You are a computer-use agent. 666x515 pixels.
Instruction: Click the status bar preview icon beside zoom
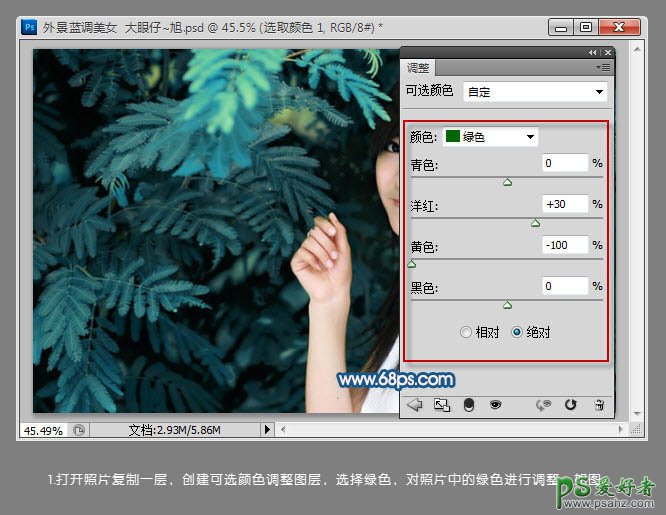click(x=79, y=430)
